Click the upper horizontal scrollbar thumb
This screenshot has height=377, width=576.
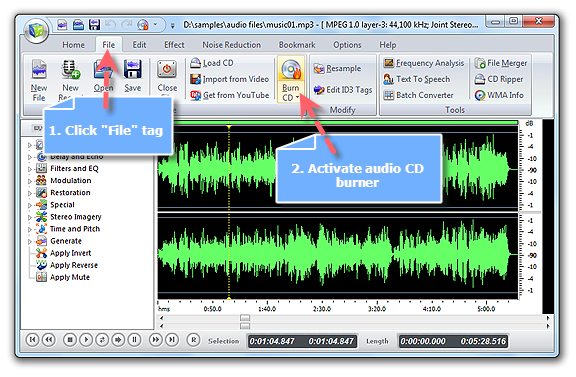click(245, 318)
